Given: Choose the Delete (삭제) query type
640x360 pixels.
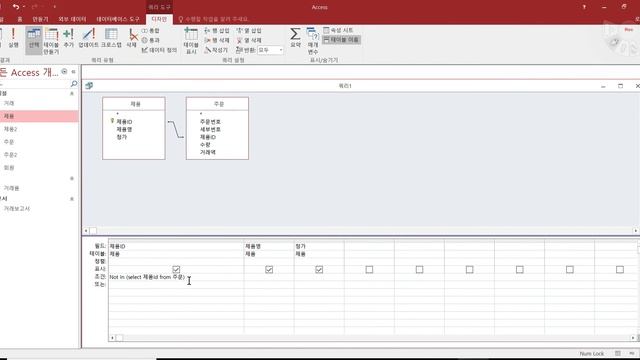Looking at the screenshot, I should [131, 38].
